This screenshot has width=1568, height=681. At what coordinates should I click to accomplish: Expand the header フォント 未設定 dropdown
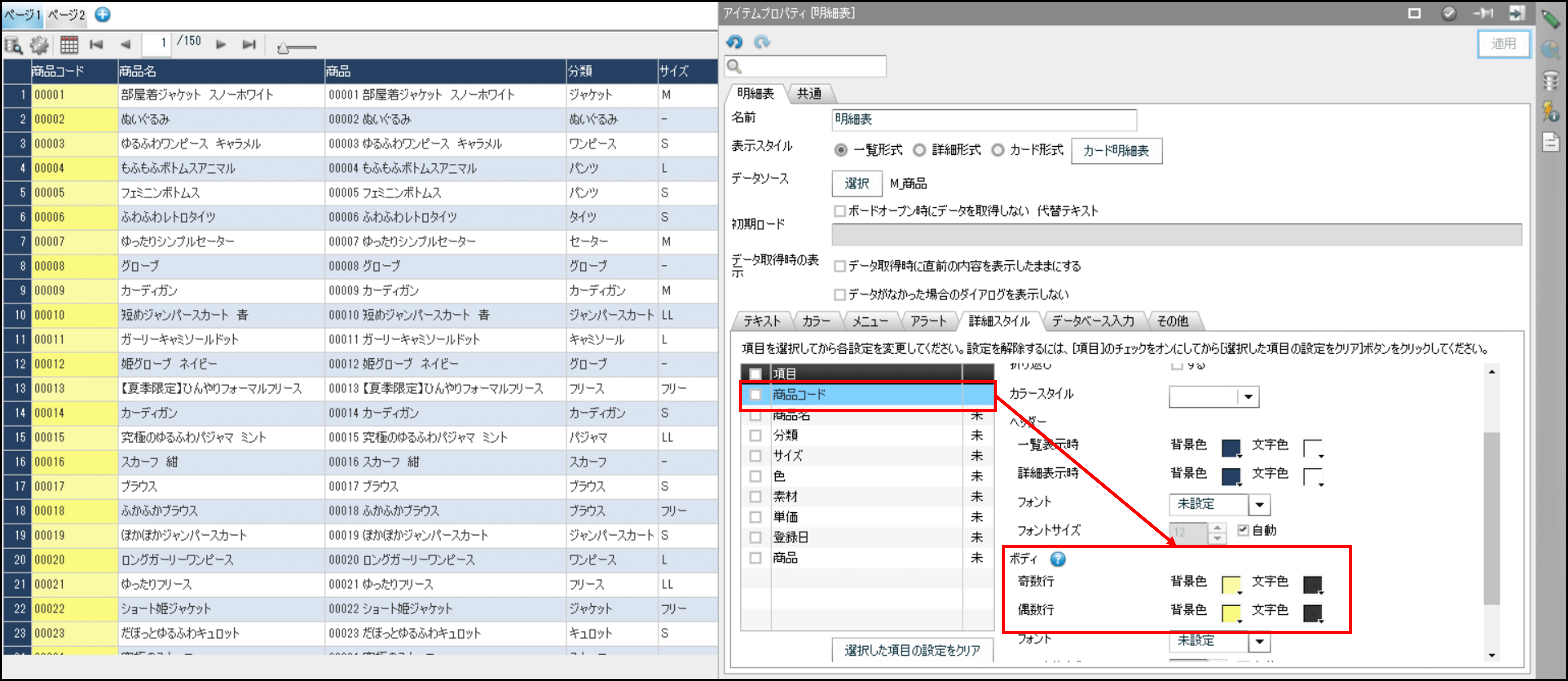coord(1259,504)
